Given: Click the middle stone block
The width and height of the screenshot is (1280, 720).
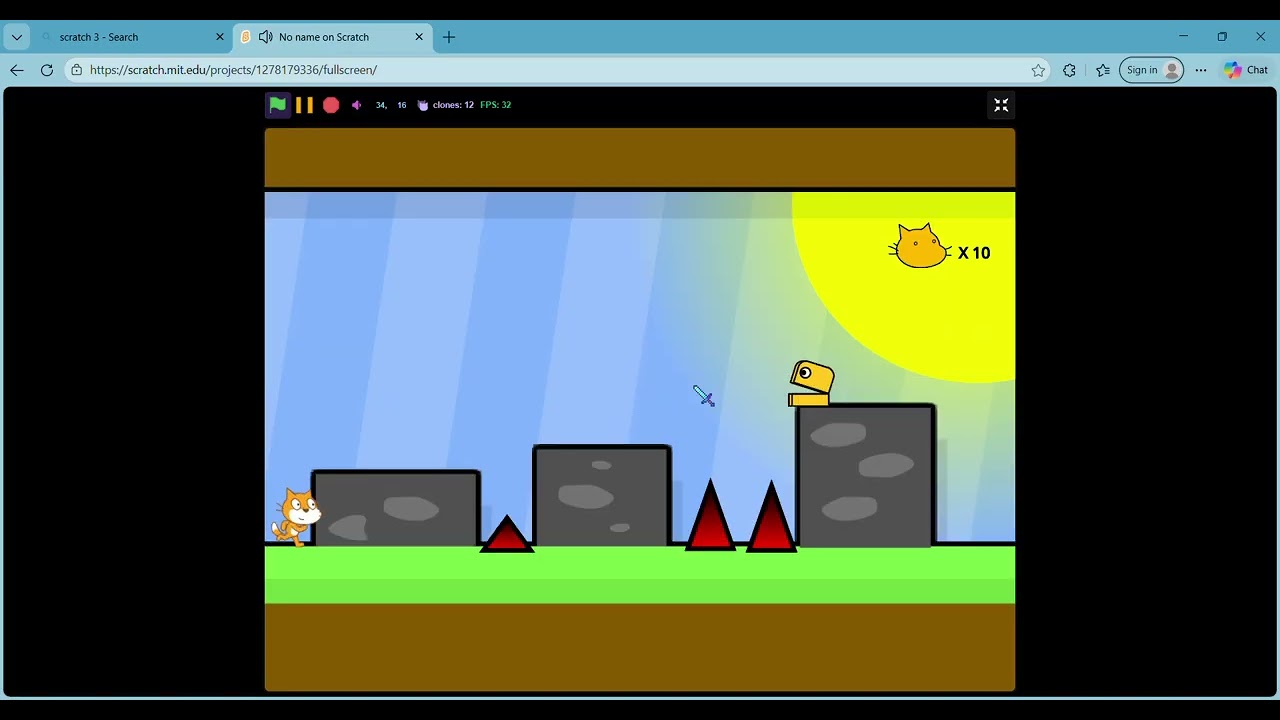Looking at the screenshot, I should [x=602, y=496].
